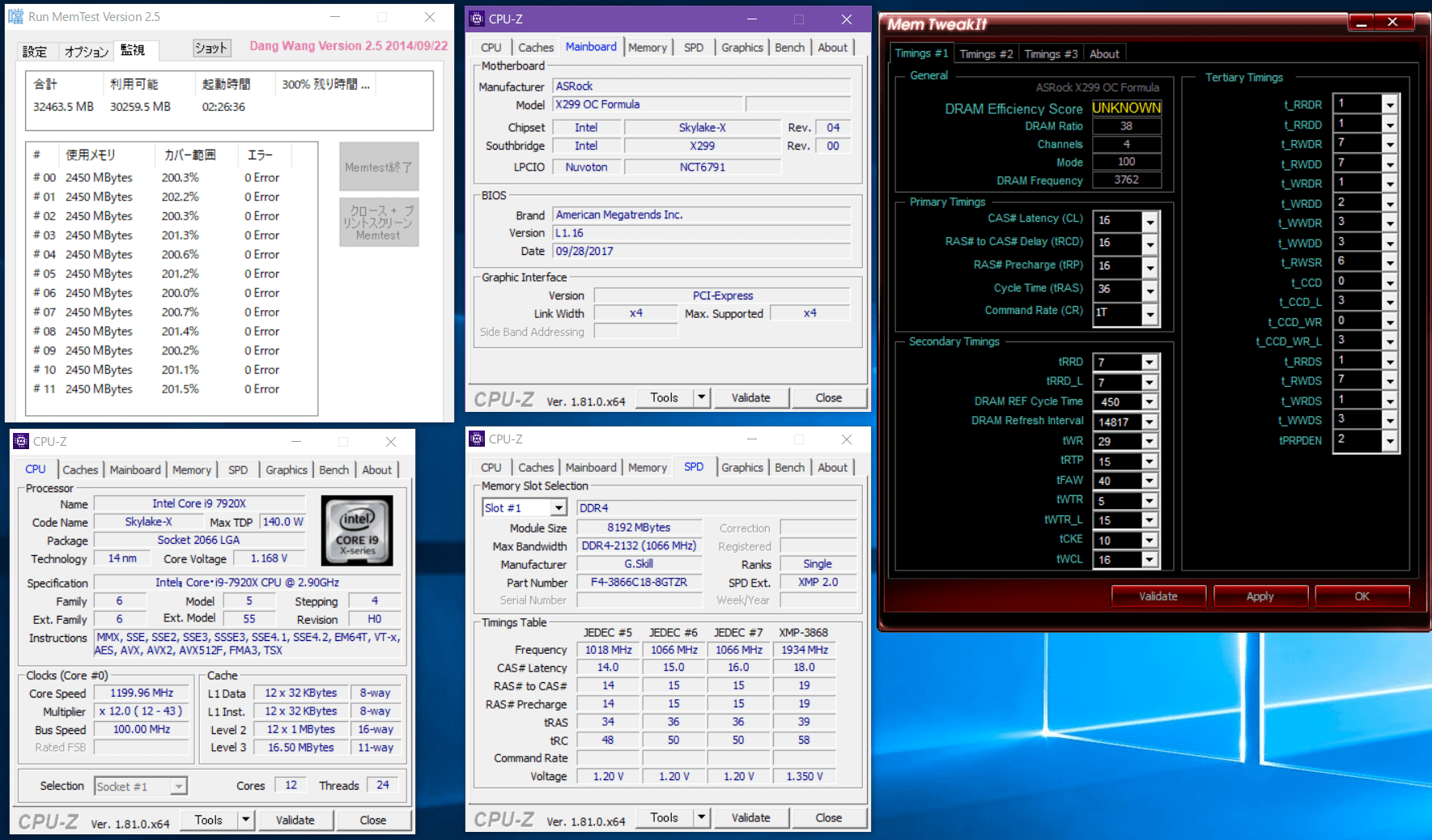This screenshot has height=840, width=1432.
Task: Open Bench tab in SPD CPU-Z window
Action: click(789, 468)
